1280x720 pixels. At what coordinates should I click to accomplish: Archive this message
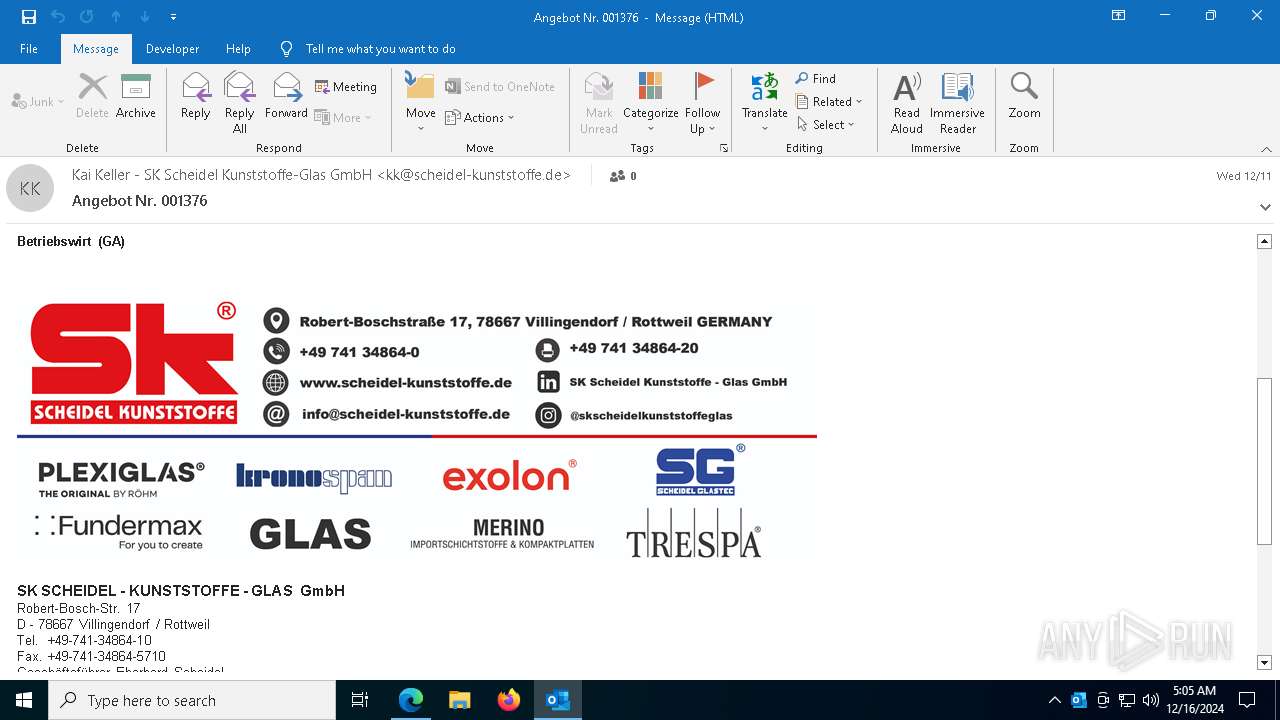(x=136, y=97)
